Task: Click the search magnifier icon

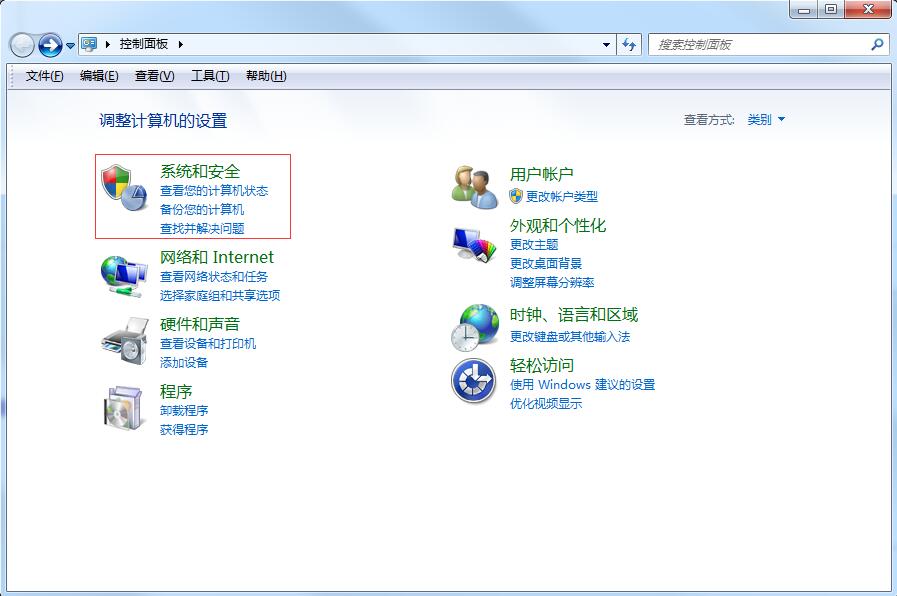Action: click(877, 44)
